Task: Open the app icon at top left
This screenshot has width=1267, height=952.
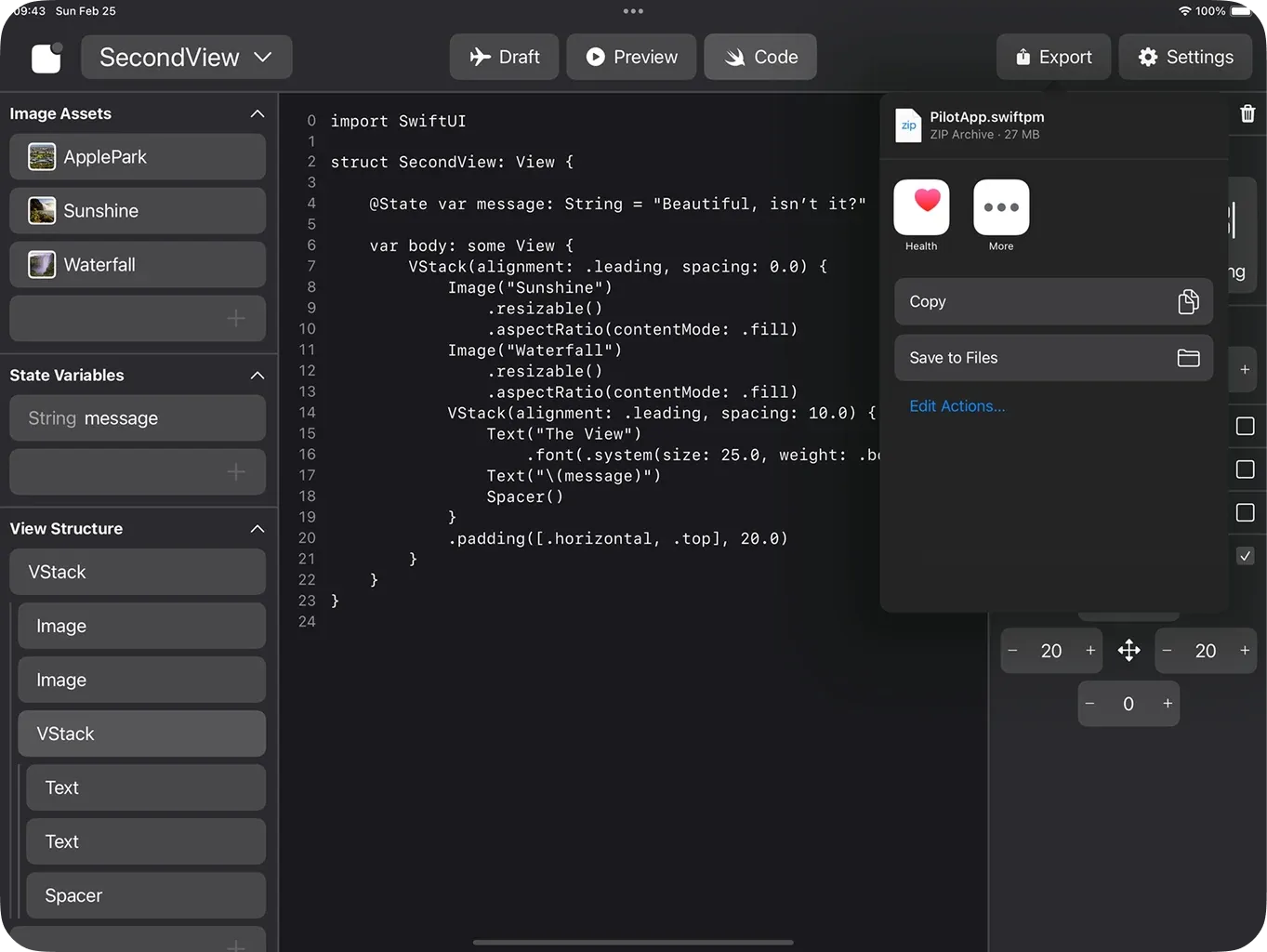Action: coord(46,58)
